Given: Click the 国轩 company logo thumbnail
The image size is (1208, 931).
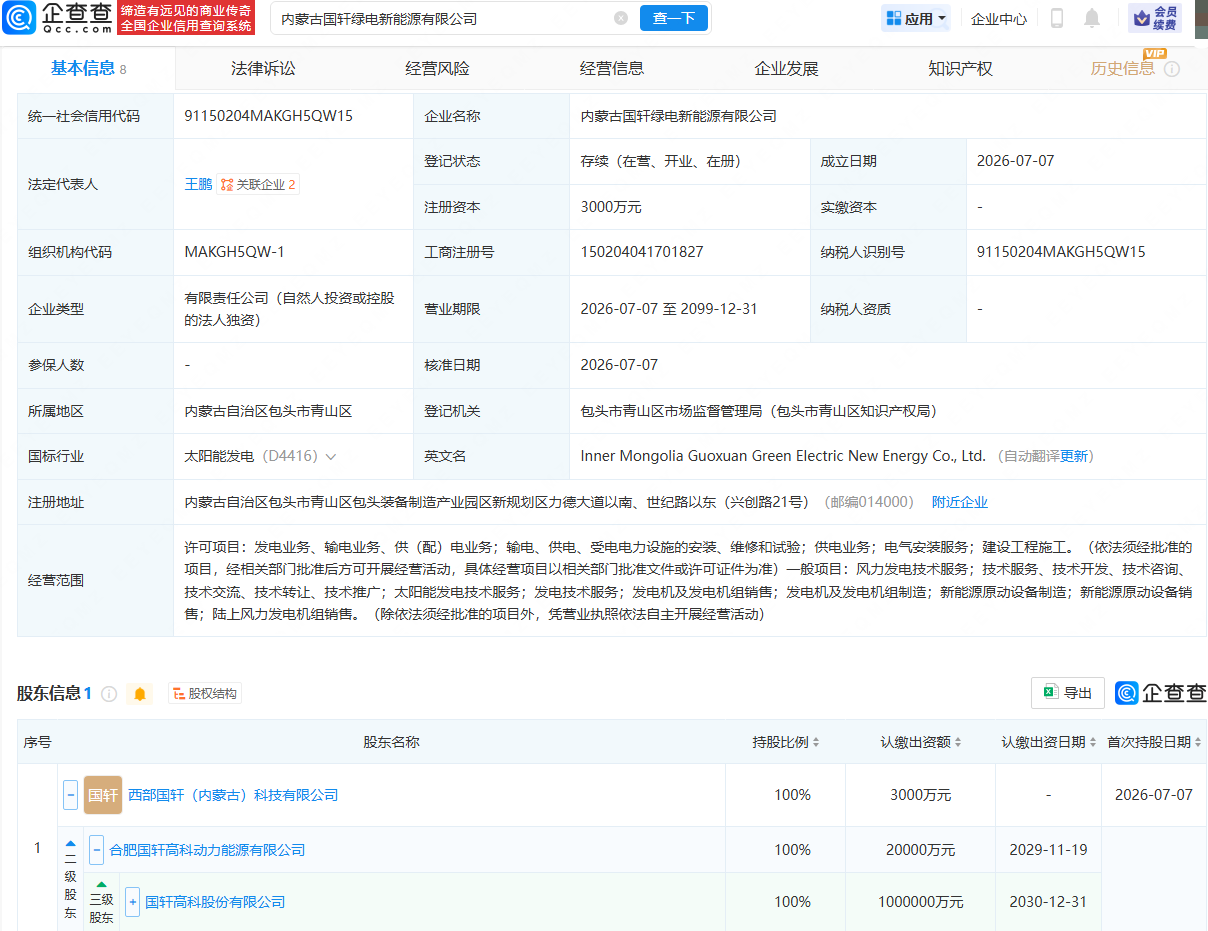Looking at the screenshot, I should tap(103, 795).
